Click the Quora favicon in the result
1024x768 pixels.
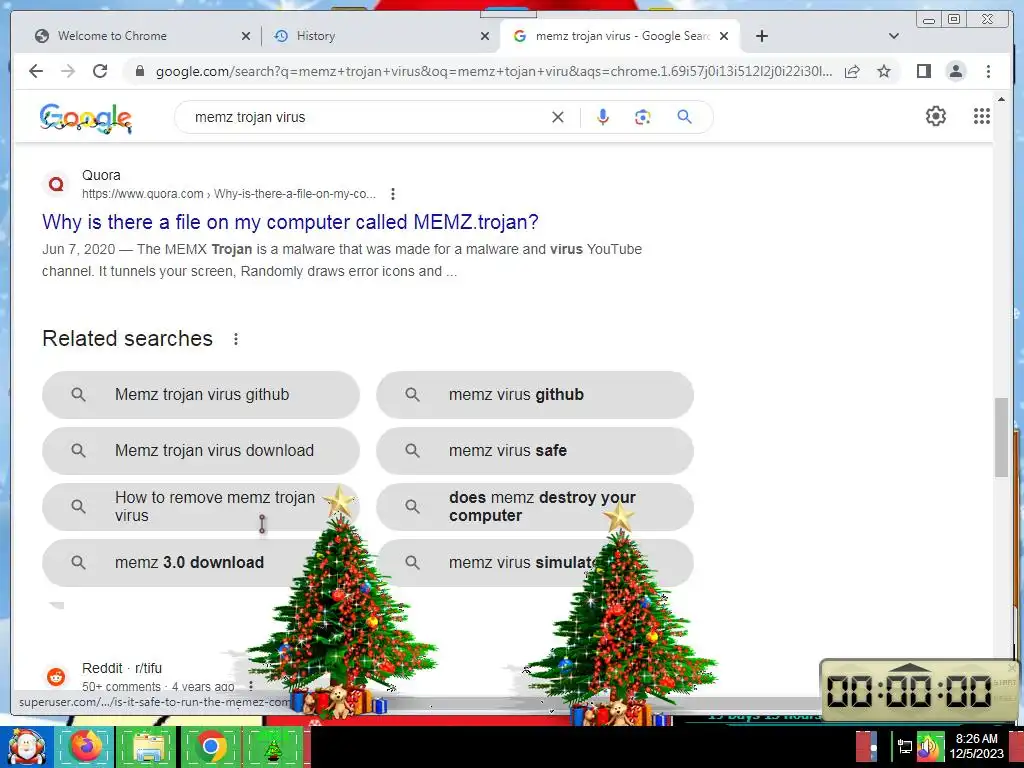[x=57, y=184]
